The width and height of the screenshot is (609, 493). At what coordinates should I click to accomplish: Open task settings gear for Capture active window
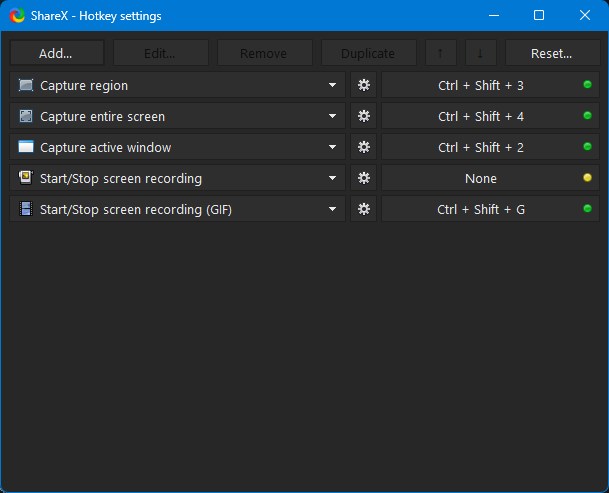pos(364,147)
